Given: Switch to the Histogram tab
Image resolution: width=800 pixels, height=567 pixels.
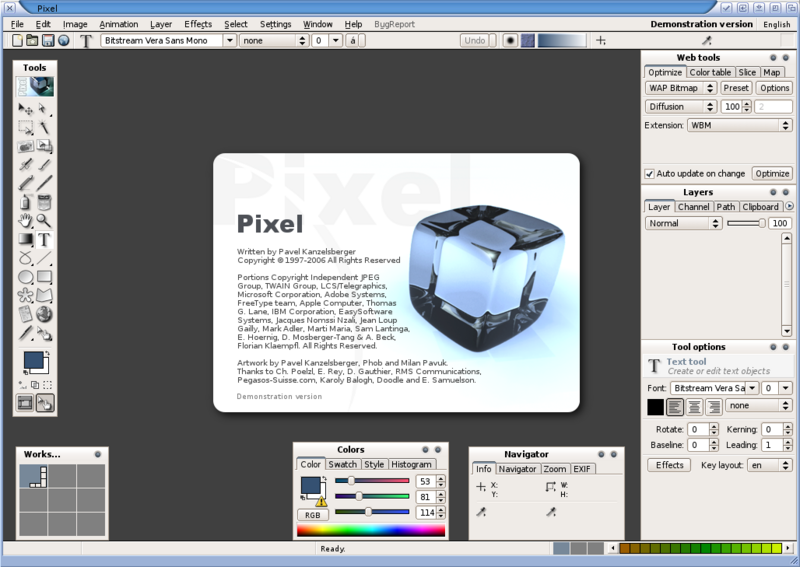Looking at the screenshot, I should tap(411, 464).
